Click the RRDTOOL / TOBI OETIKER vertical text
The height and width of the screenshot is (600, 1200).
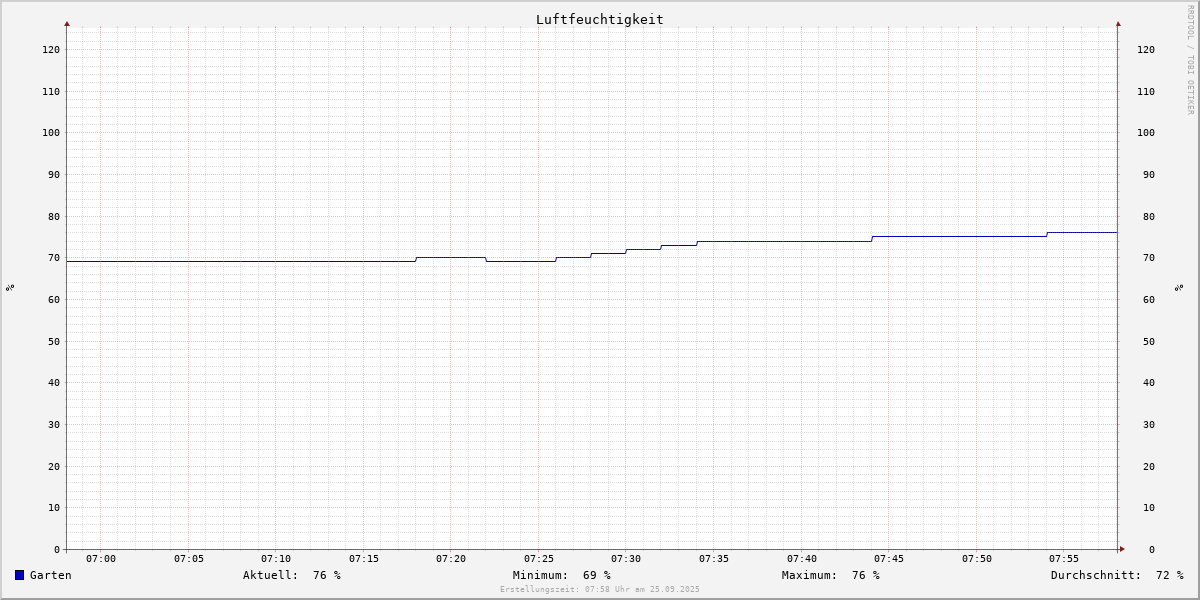1190,59
